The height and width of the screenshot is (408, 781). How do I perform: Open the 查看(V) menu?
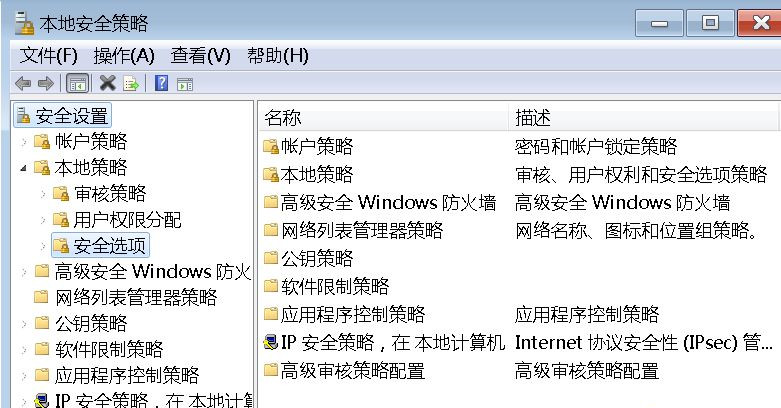coord(200,55)
